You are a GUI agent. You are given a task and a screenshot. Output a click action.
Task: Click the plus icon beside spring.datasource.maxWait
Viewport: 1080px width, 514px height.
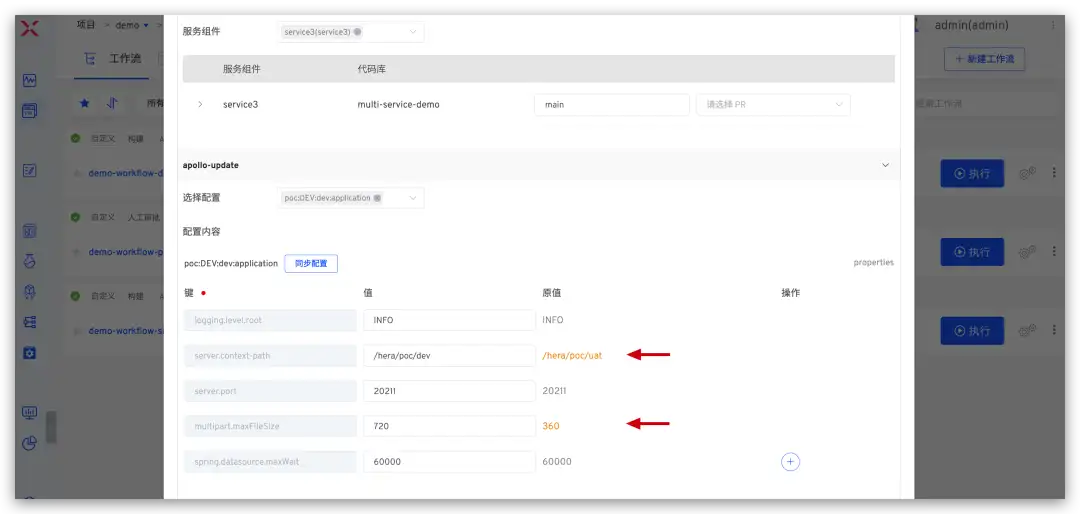point(790,462)
